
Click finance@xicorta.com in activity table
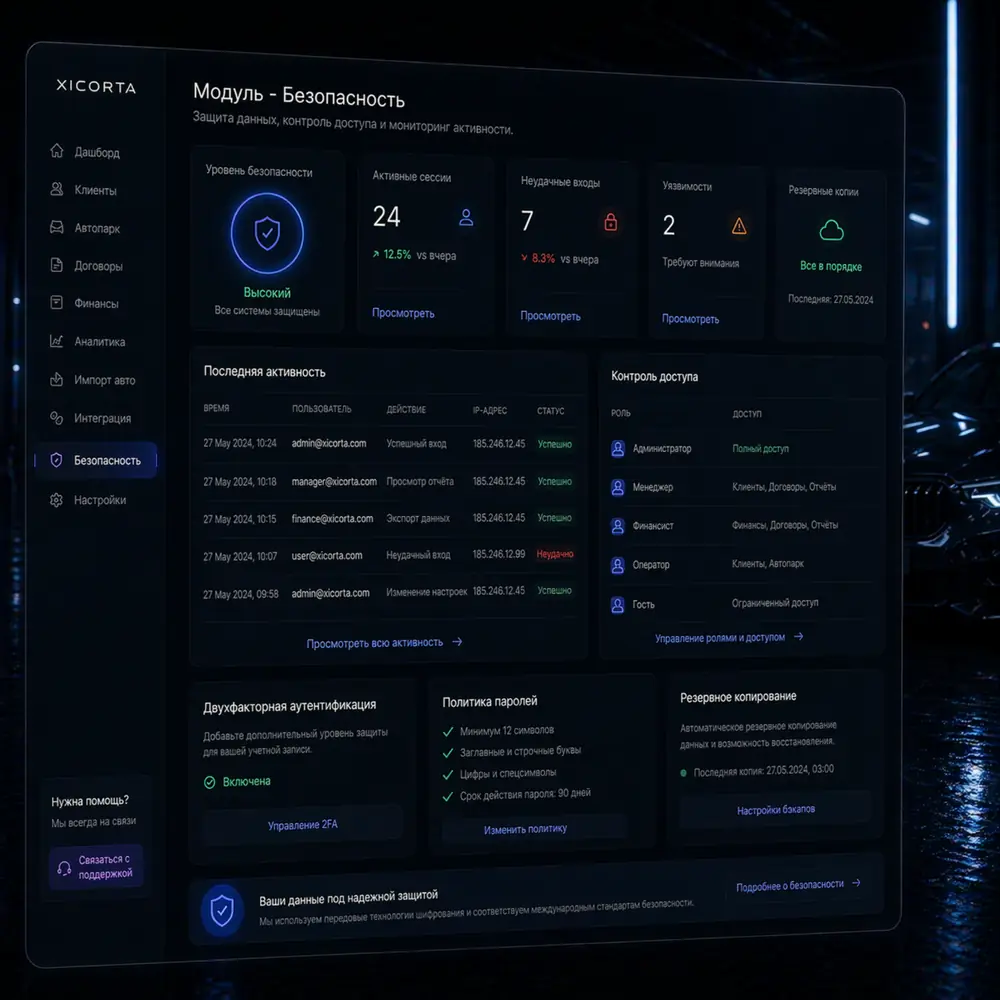click(x=332, y=518)
